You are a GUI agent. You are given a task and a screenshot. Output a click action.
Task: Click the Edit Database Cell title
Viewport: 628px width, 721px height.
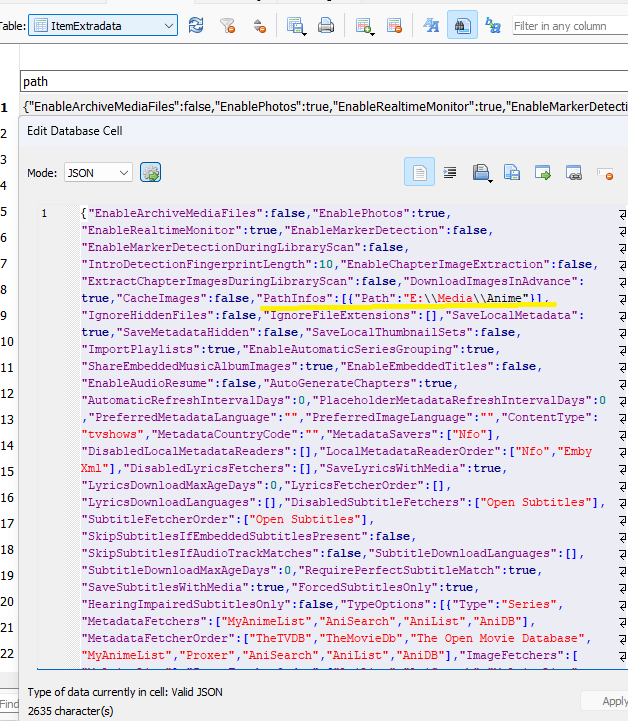tap(74, 131)
